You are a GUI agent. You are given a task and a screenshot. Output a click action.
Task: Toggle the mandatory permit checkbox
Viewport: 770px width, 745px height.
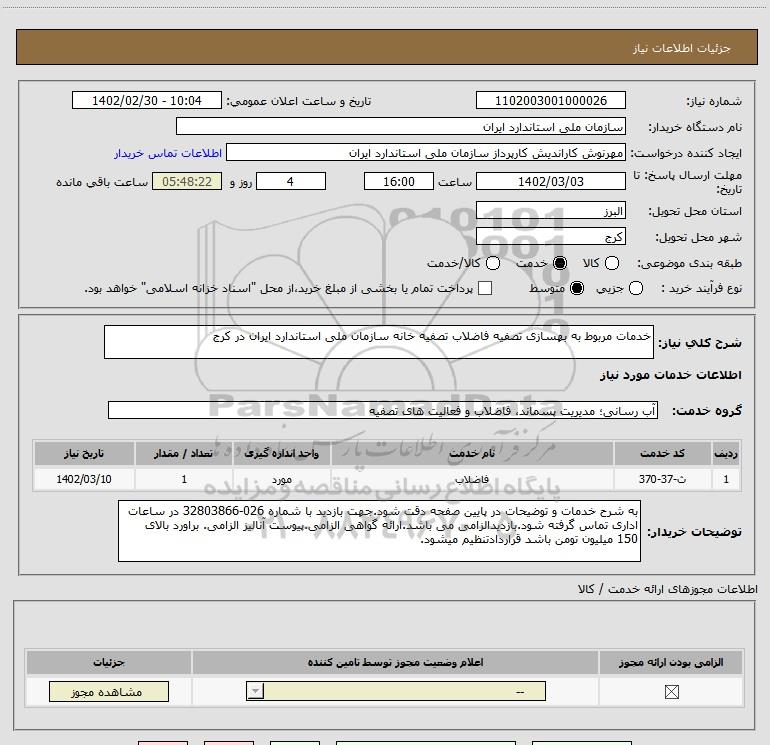(671, 692)
